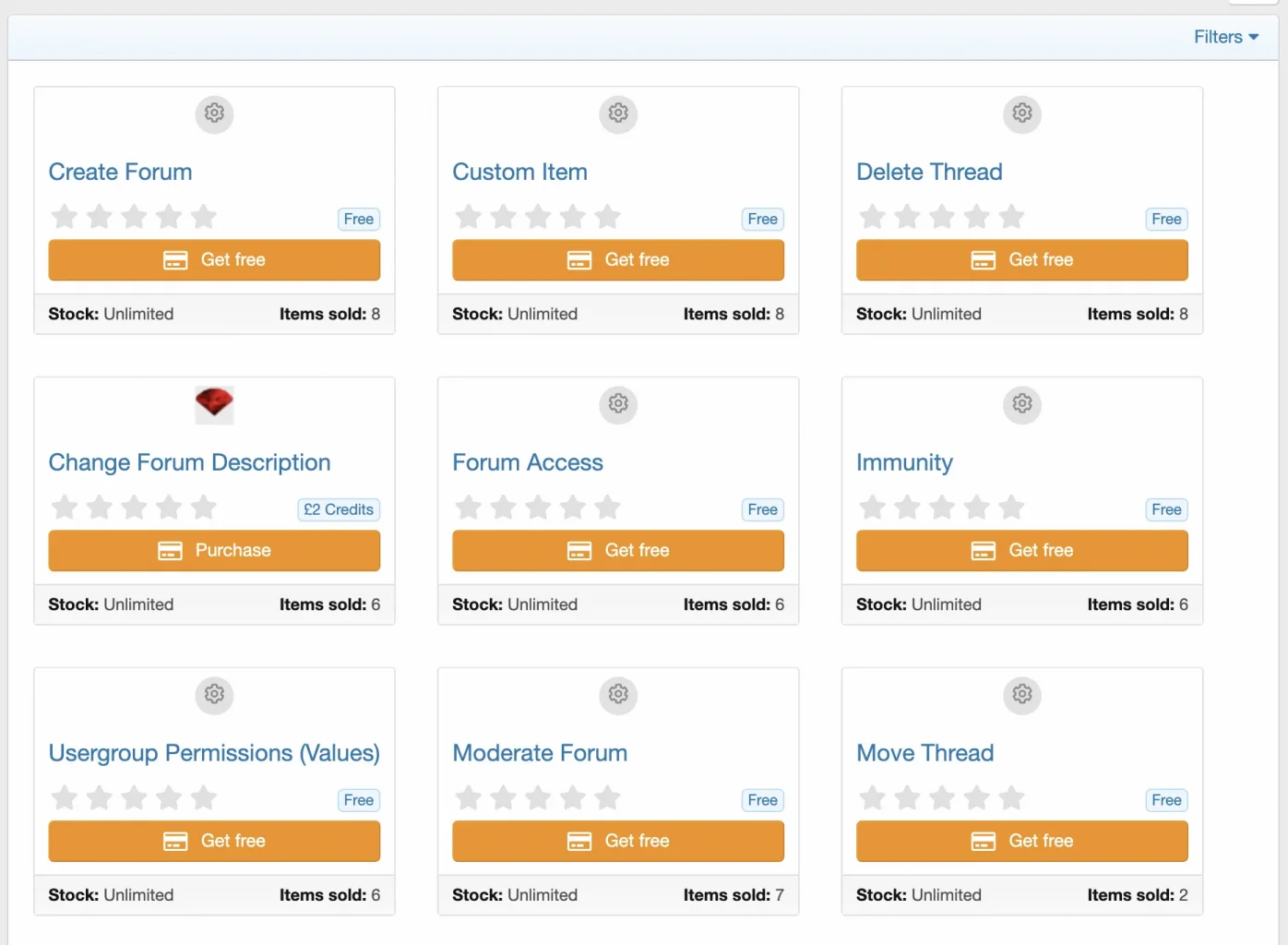Click 'Stock: Unlimited' under Create Forum
Viewport: 1288px width, 945px height.
coord(111,314)
